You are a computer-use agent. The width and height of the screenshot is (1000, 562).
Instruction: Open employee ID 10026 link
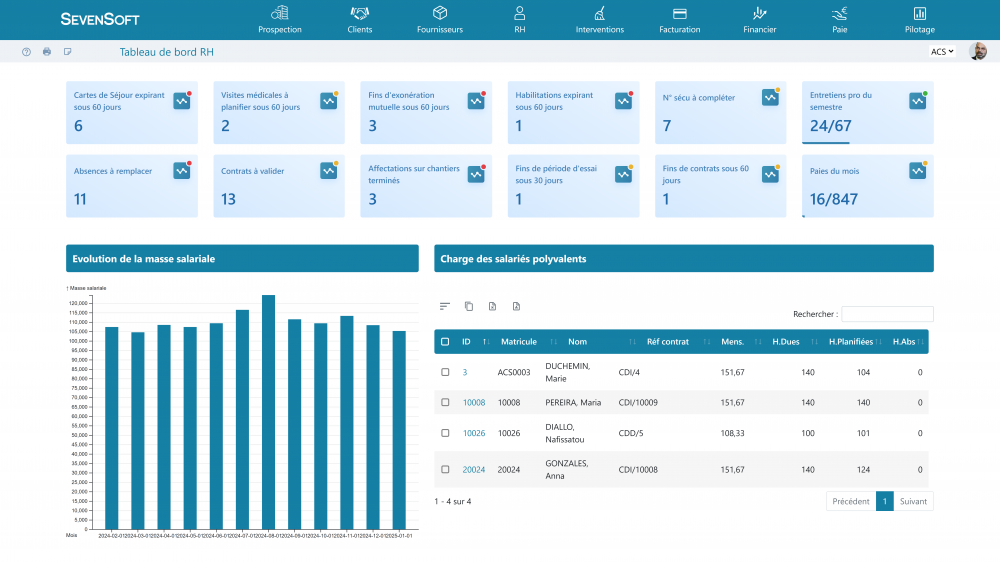click(x=473, y=433)
